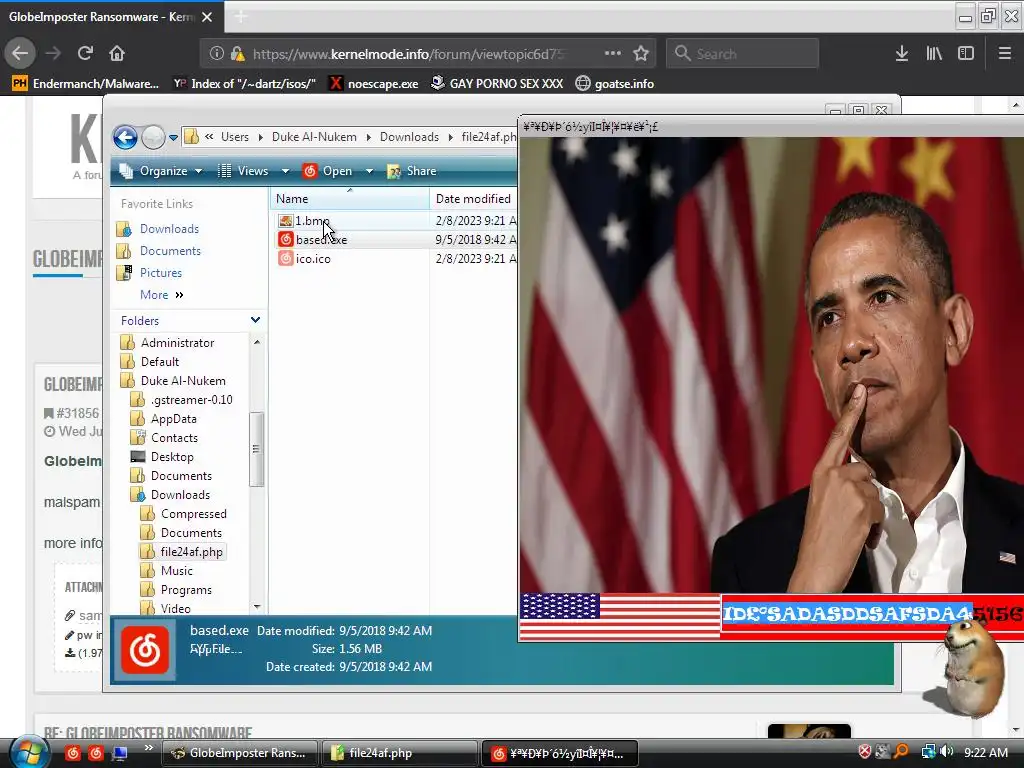The height and width of the screenshot is (768, 1024).
Task: Select AppData folder in tree
Action: (x=164, y=419)
